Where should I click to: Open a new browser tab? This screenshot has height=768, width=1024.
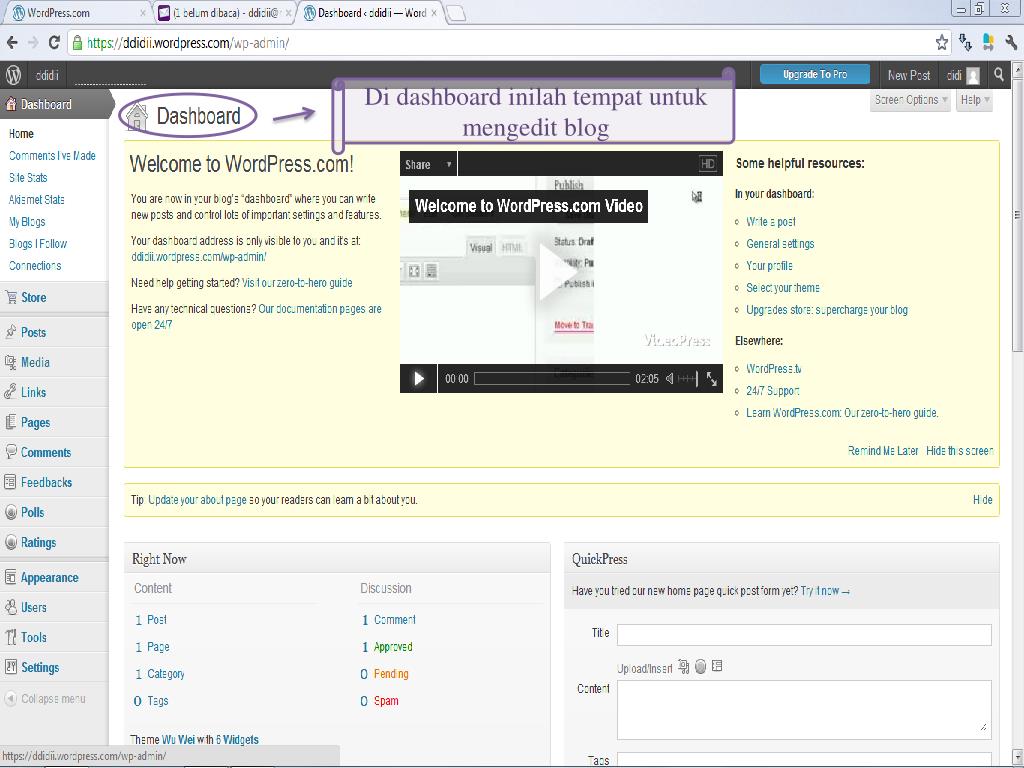(x=455, y=13)
